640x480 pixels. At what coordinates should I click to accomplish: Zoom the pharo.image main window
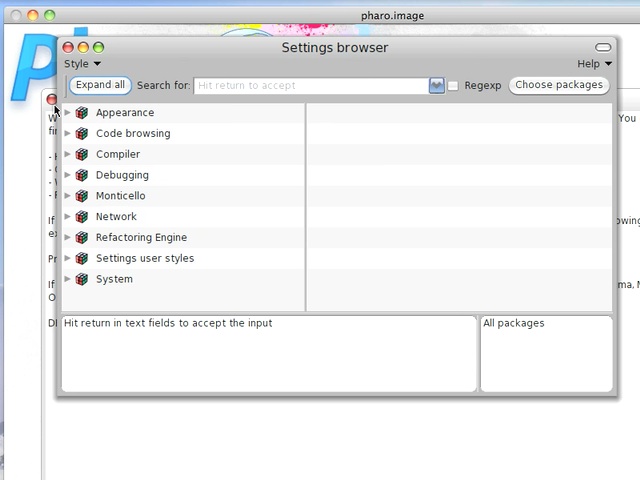click(50, 16)
